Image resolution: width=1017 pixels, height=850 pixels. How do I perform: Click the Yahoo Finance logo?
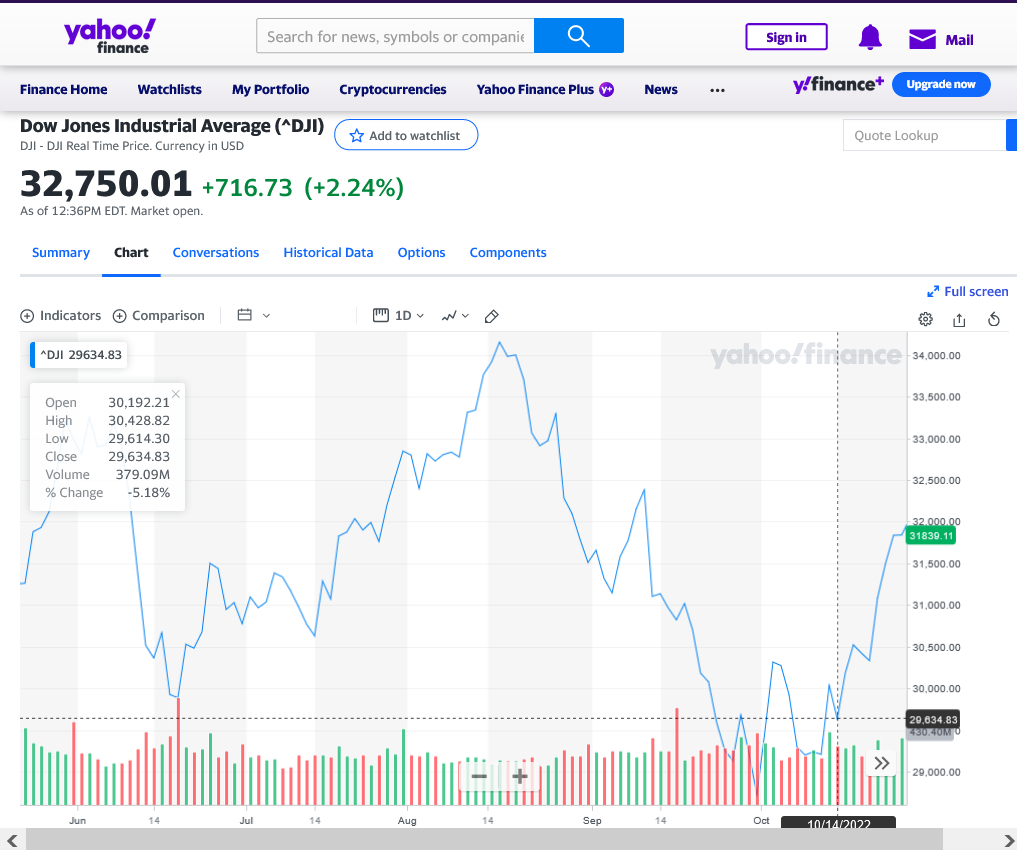pos(110,36)
